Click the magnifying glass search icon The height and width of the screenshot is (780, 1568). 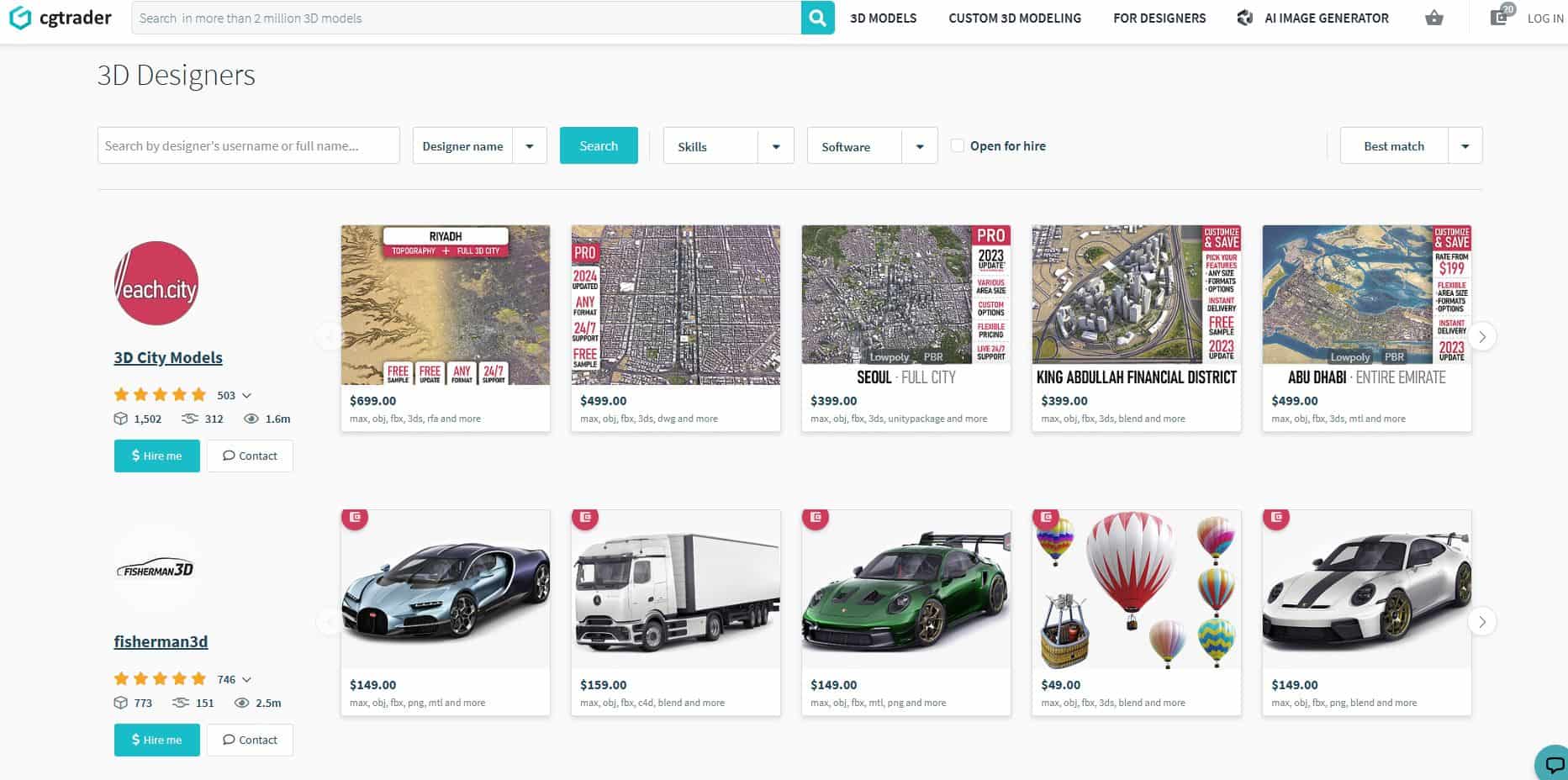click(816, 18)
